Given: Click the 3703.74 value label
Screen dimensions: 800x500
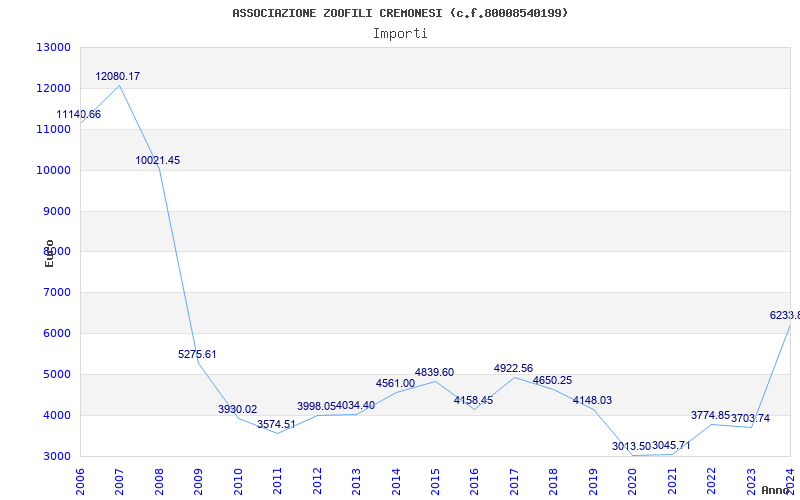Looking at the screenshot, I should 751,418.
